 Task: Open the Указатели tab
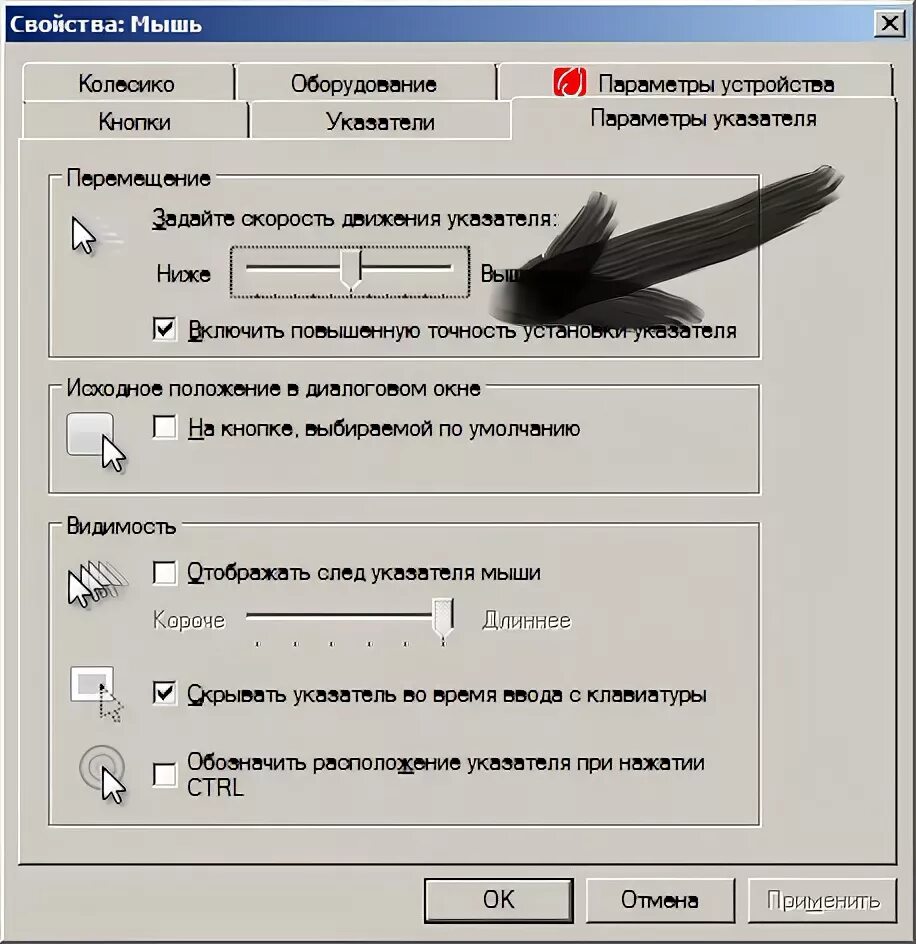pos(380,122)
